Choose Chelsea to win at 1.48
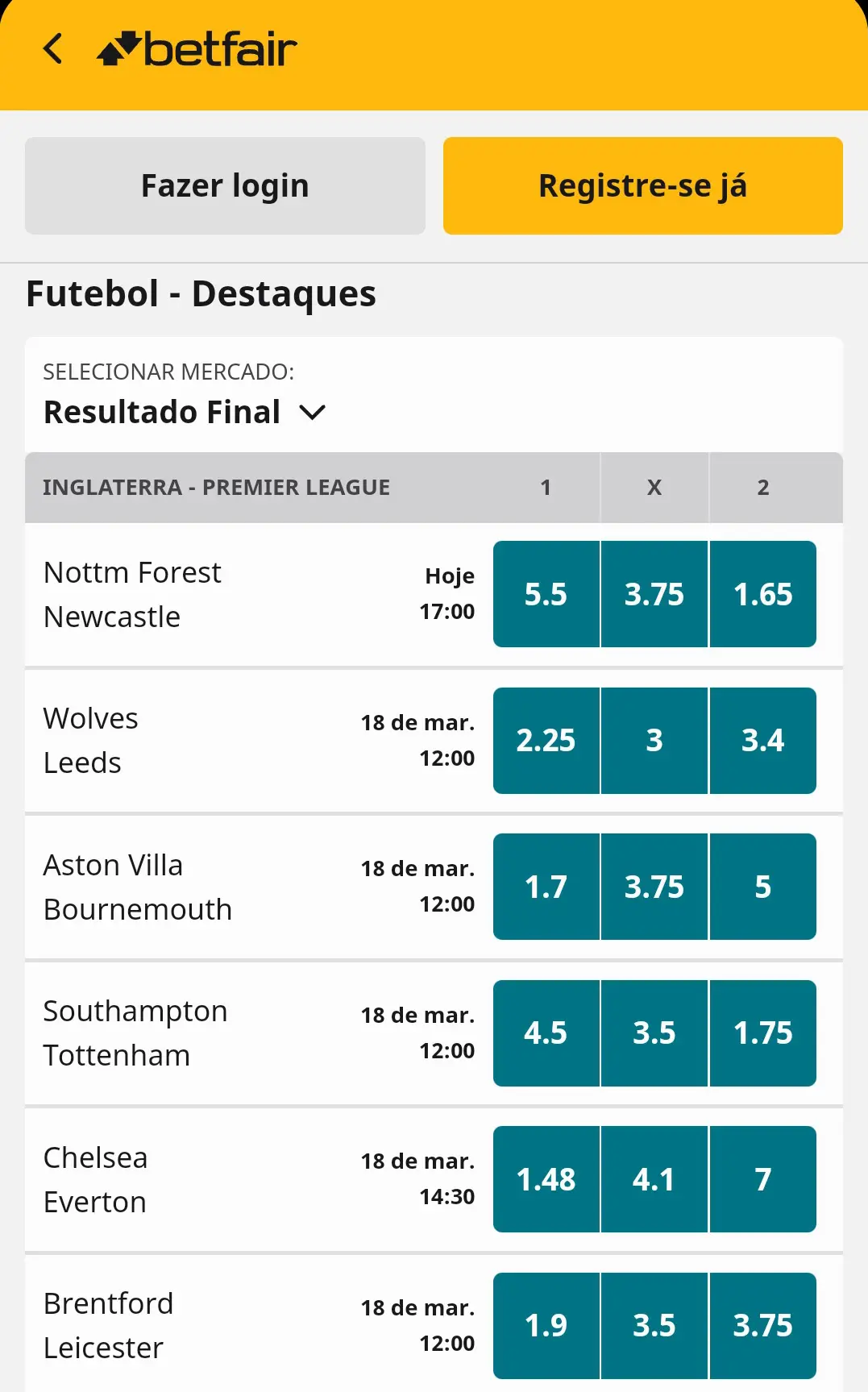Screen dimensions: 868x1392 [x=546, y=1178]
